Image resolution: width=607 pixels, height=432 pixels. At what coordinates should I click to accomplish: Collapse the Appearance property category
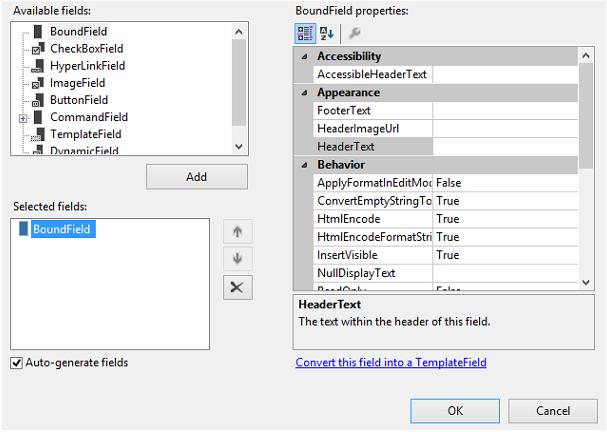(304, 93)
